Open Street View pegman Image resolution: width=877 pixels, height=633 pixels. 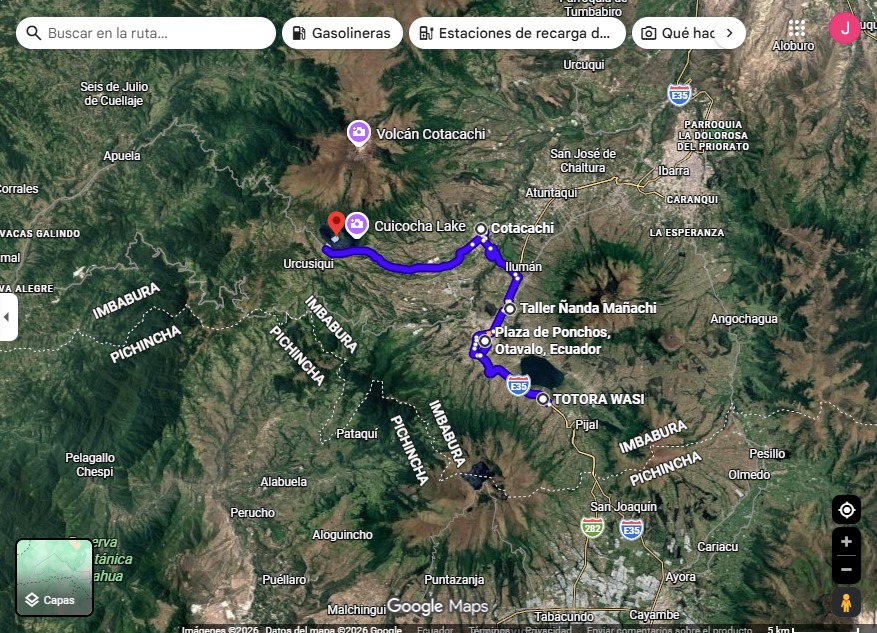pos(846,602)
